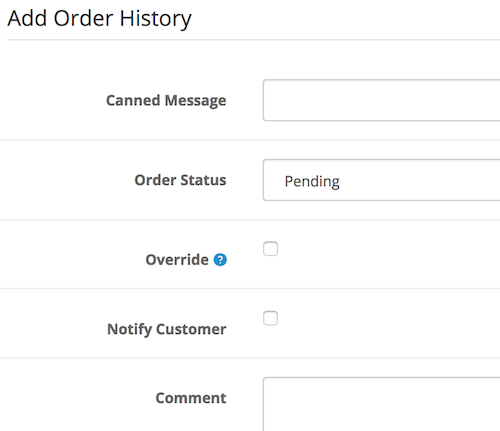
Task: Click the Override help question mark icon
Action: [220, 260]
